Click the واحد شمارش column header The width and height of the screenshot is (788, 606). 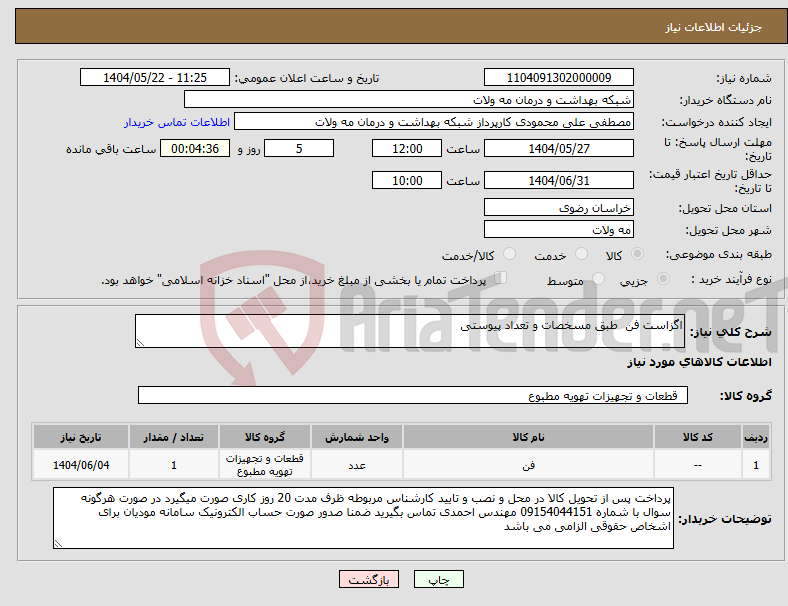[357, 437]
